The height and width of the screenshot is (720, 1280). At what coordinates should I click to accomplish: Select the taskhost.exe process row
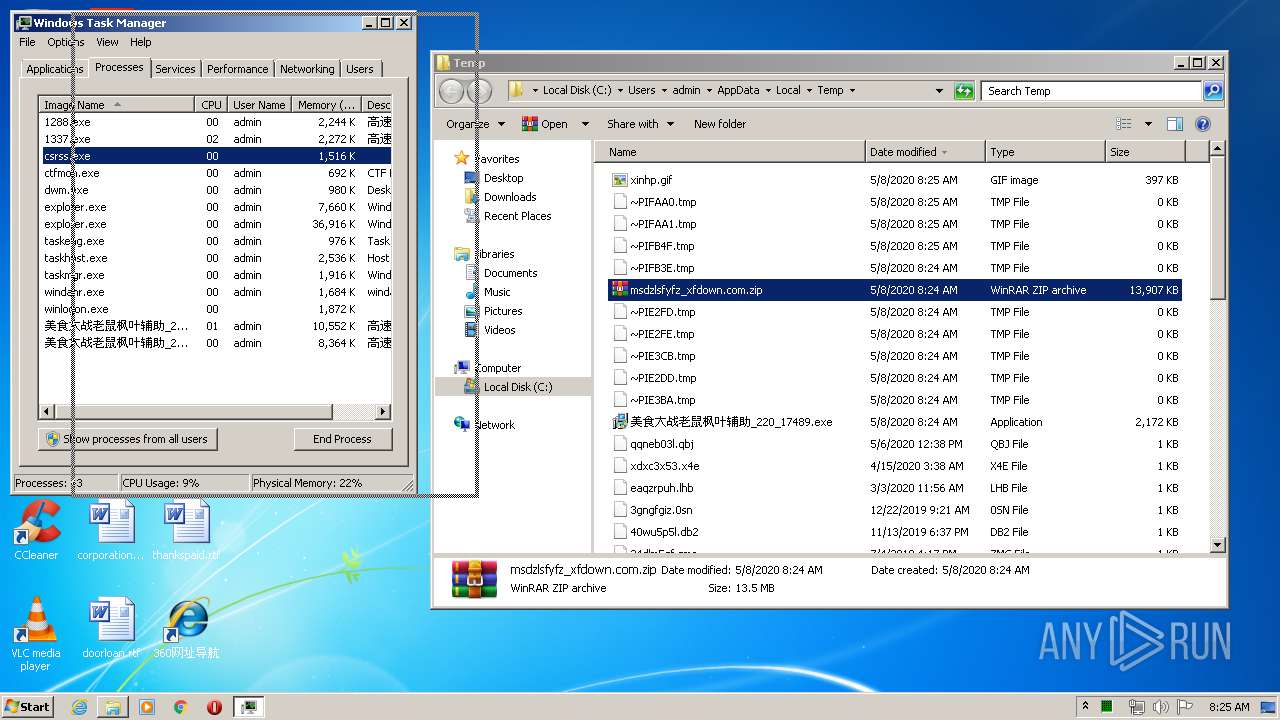(x=215, y=258)
